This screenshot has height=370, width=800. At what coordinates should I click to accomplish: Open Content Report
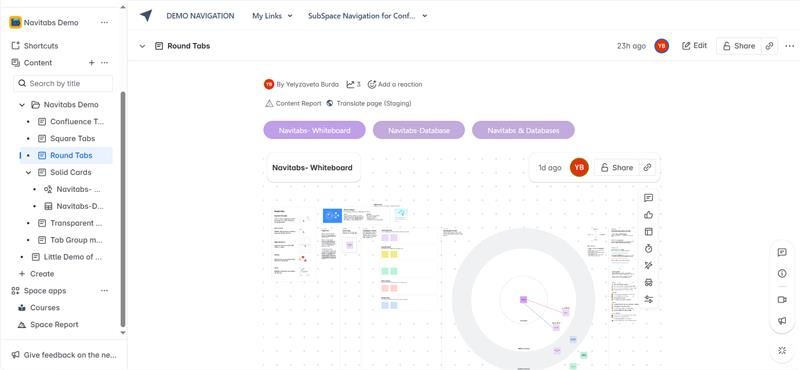(x=293, y=103)
